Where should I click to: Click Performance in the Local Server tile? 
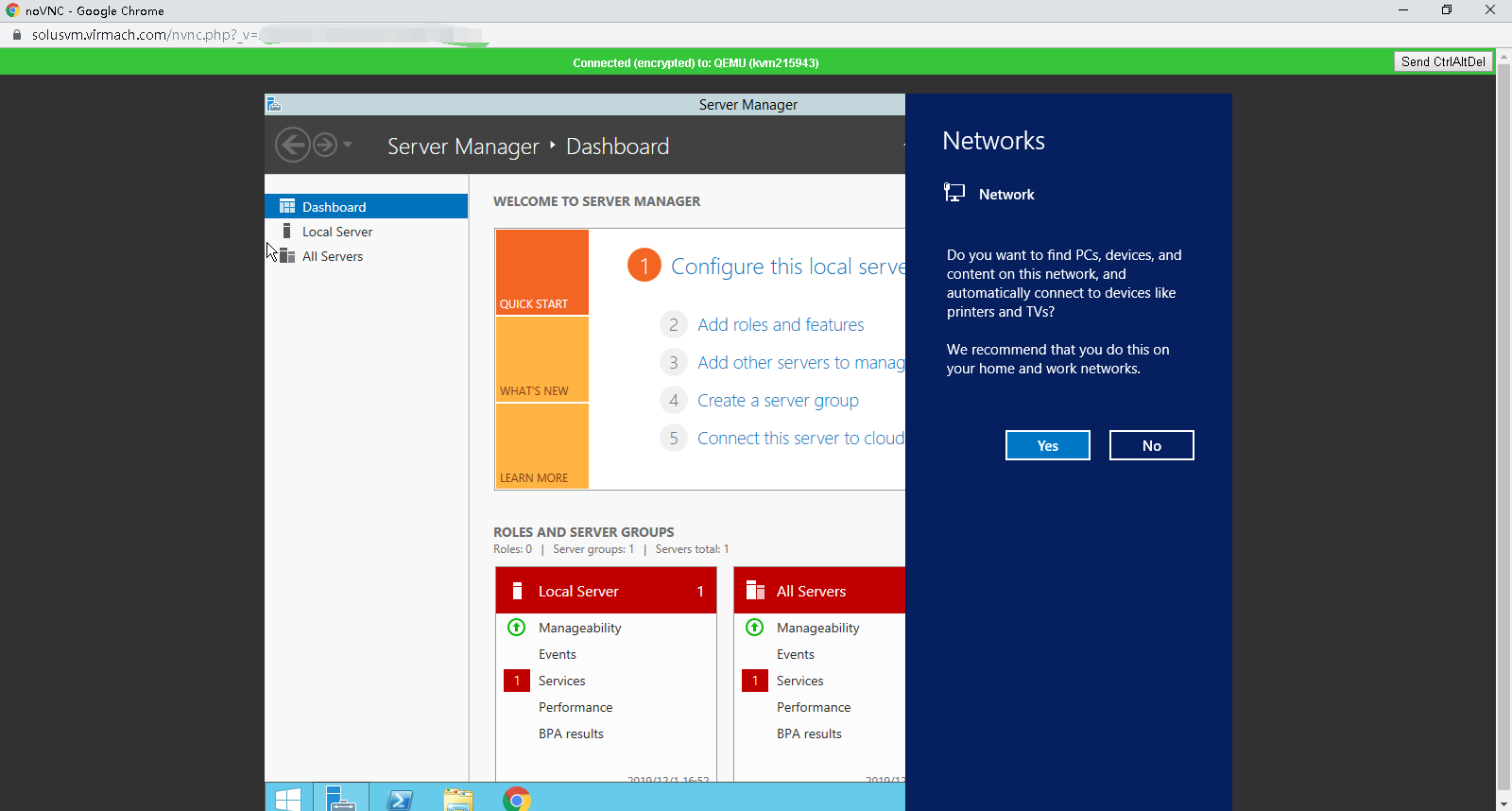[576, 707]
